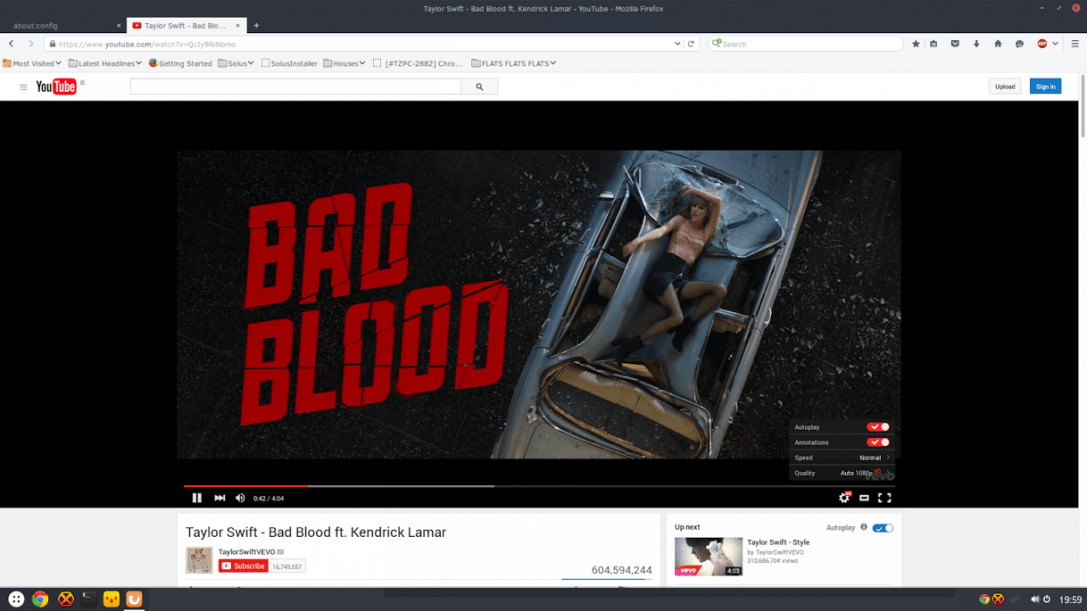Open the TaylorSwiftVEVO channel link

(247, 552)
